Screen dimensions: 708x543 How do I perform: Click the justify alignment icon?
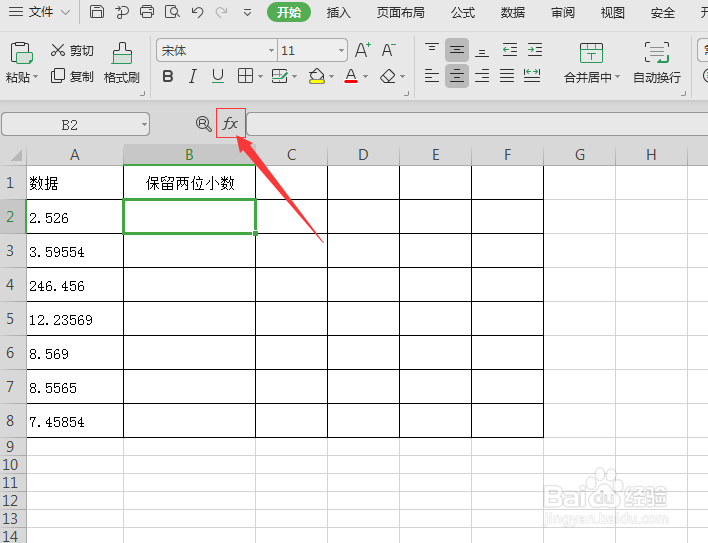tap(507, 76)
